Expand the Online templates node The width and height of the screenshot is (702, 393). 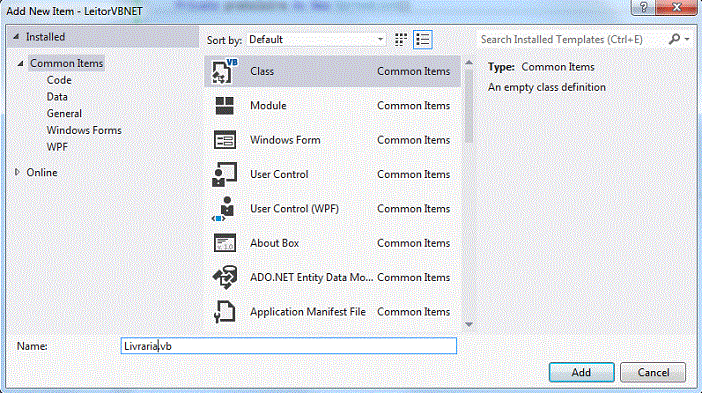coord(17,172)
